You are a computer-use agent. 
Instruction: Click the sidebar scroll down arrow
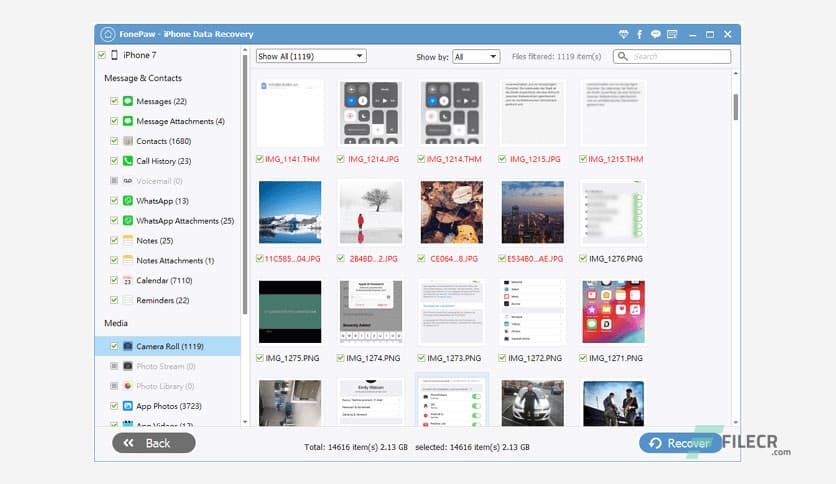pos(245,422)
